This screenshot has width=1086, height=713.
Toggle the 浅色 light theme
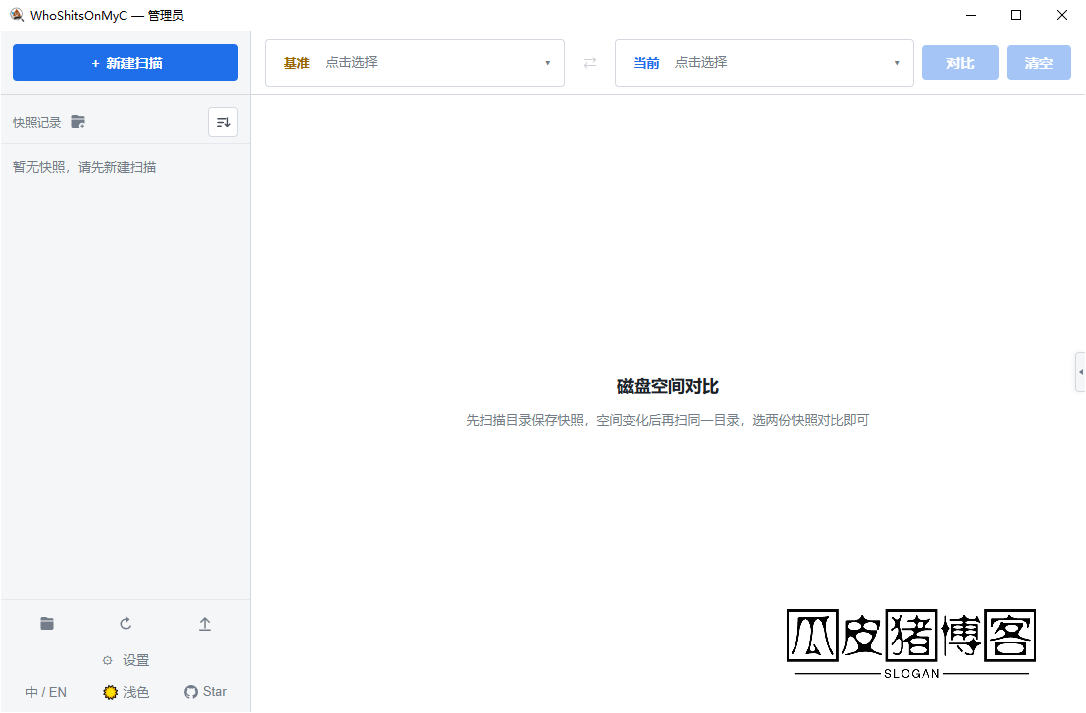point(126,692)
